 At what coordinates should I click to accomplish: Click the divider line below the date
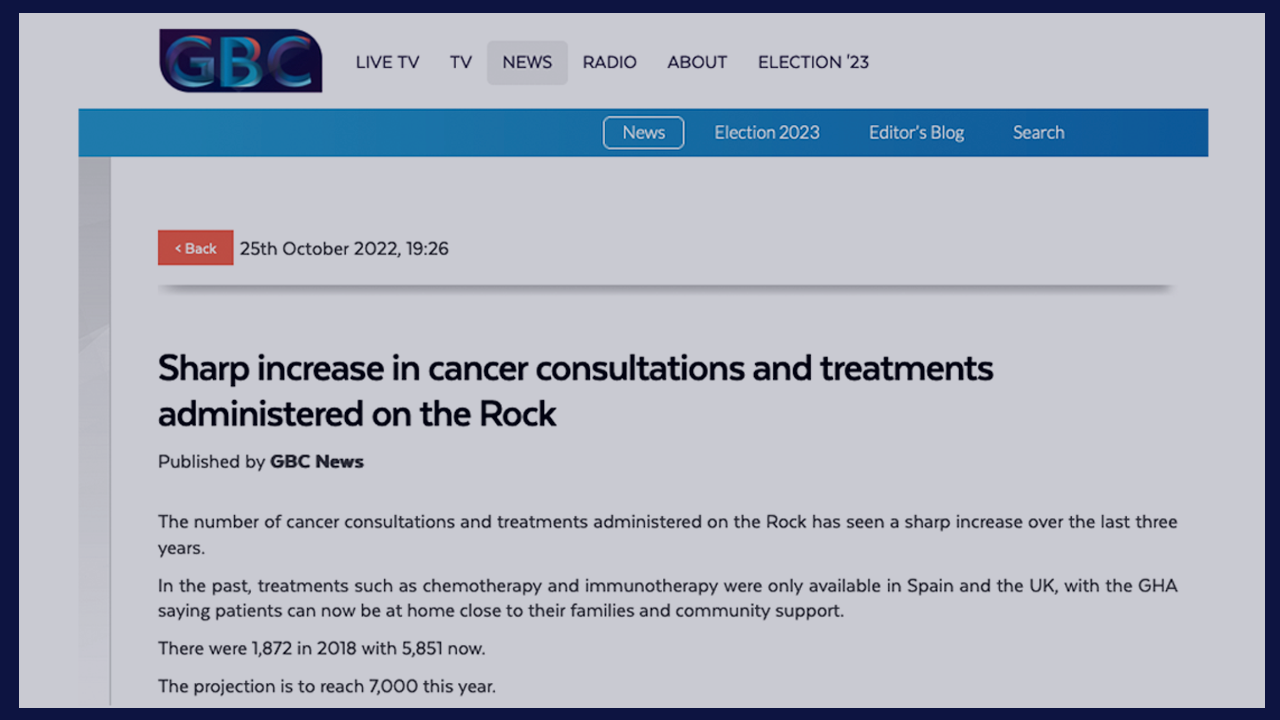point(665,288)
